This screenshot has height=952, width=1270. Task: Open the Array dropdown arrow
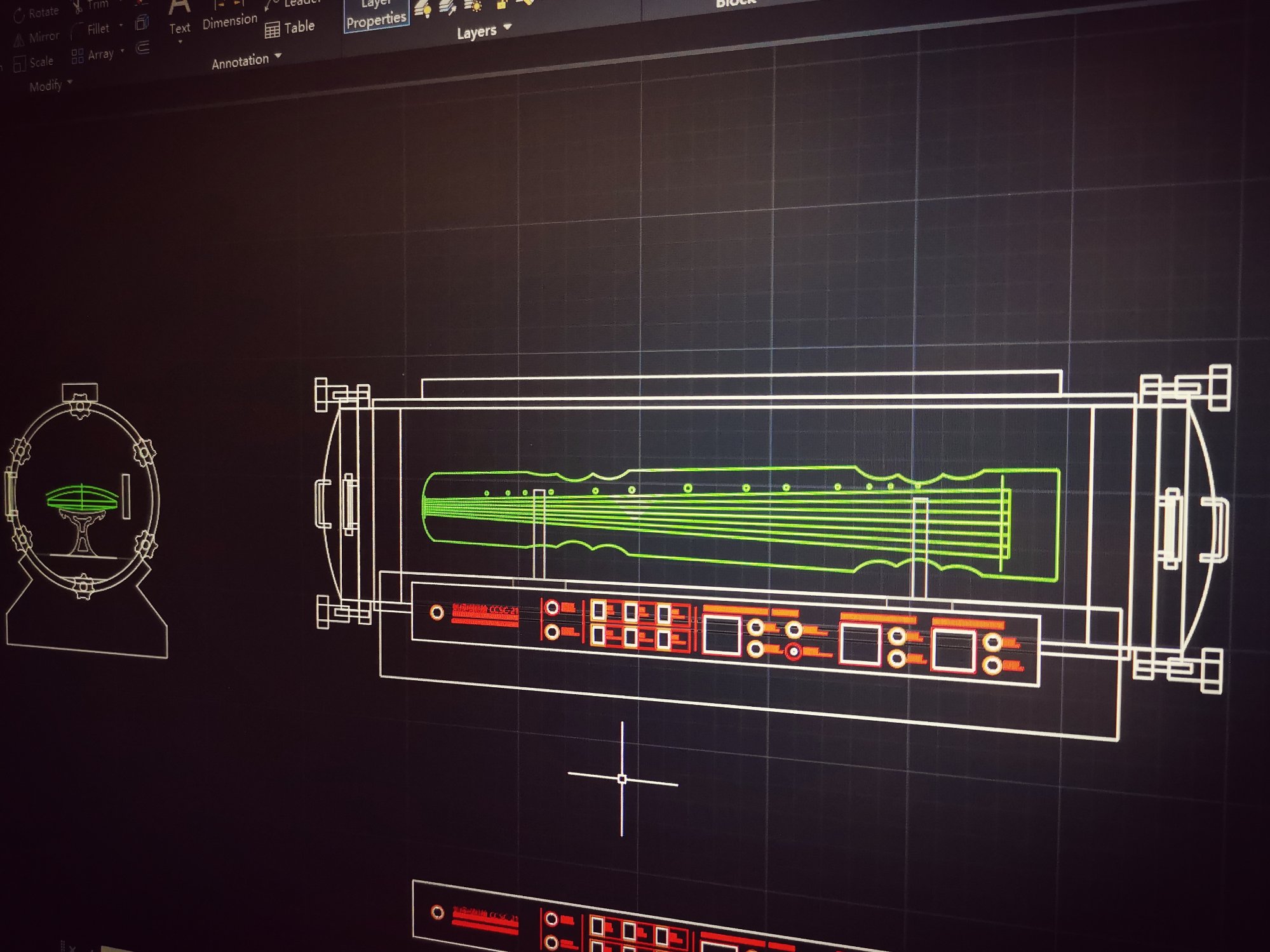(122, 51)
